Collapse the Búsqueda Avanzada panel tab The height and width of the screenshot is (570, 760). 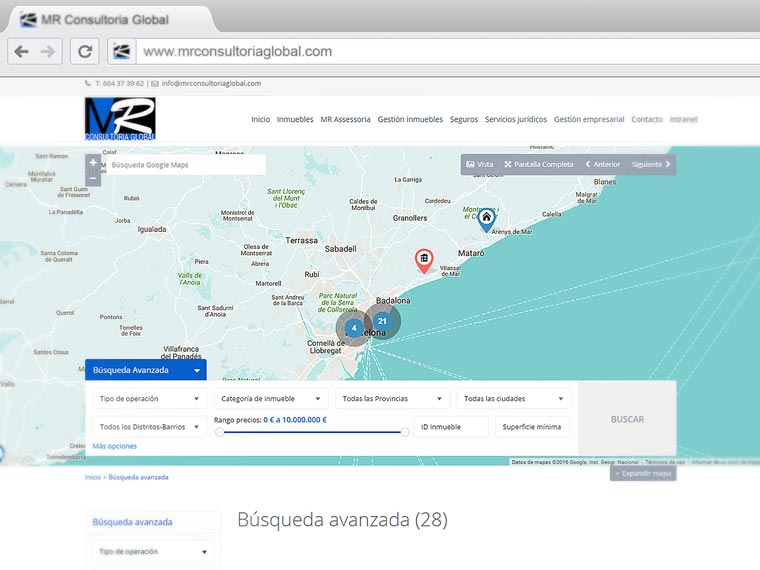[145, 370]
